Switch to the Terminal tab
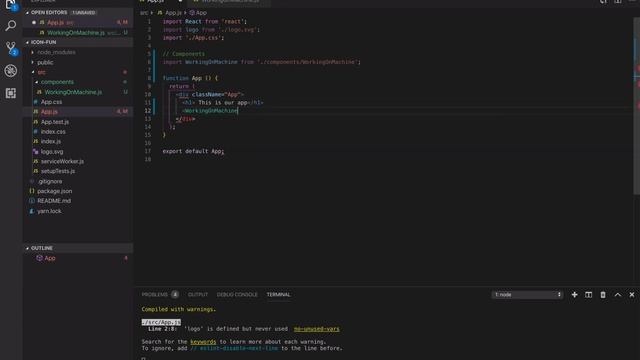The image size is (640, 360). pyautogui.click(x=278, y=295)
